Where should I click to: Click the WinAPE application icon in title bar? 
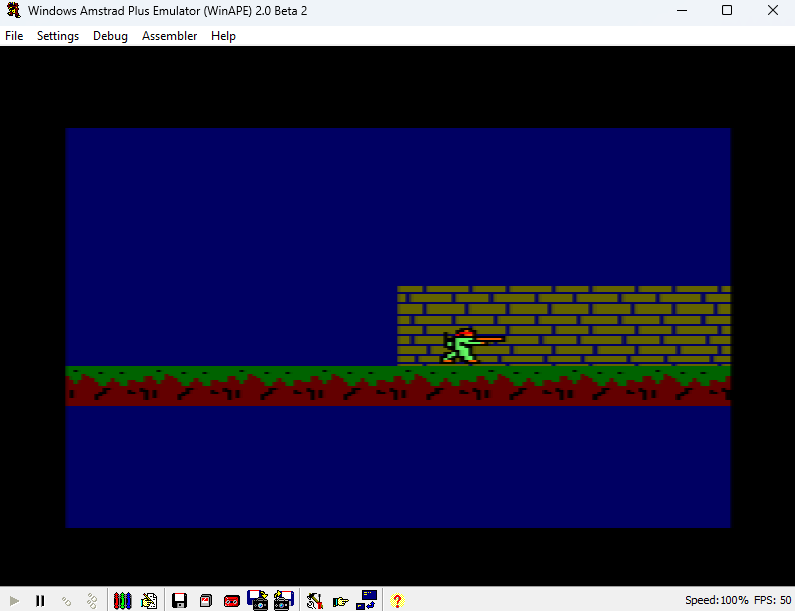pyautogui.click(x=14, y=10)
